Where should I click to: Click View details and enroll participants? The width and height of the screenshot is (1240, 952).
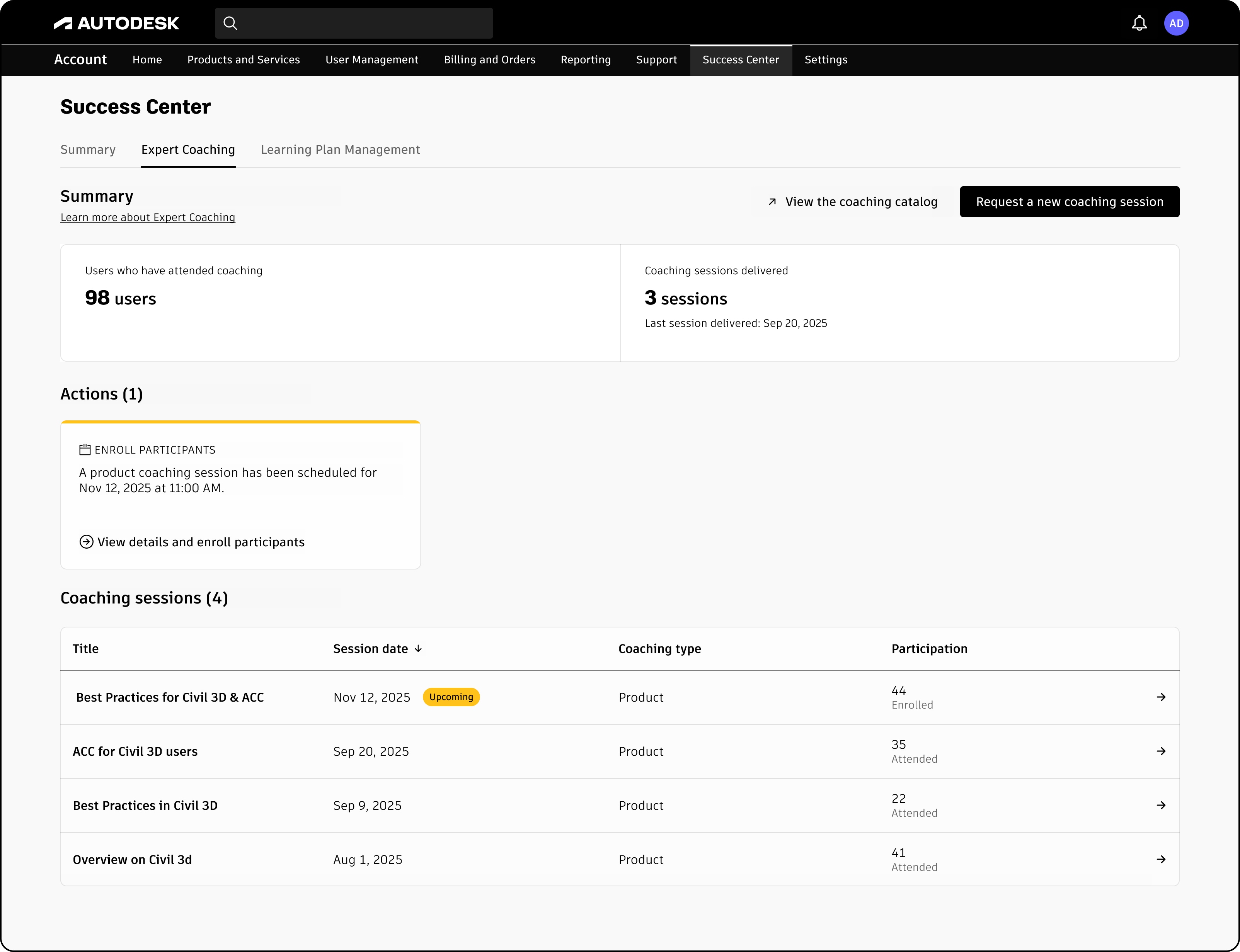tap(201, 542)
